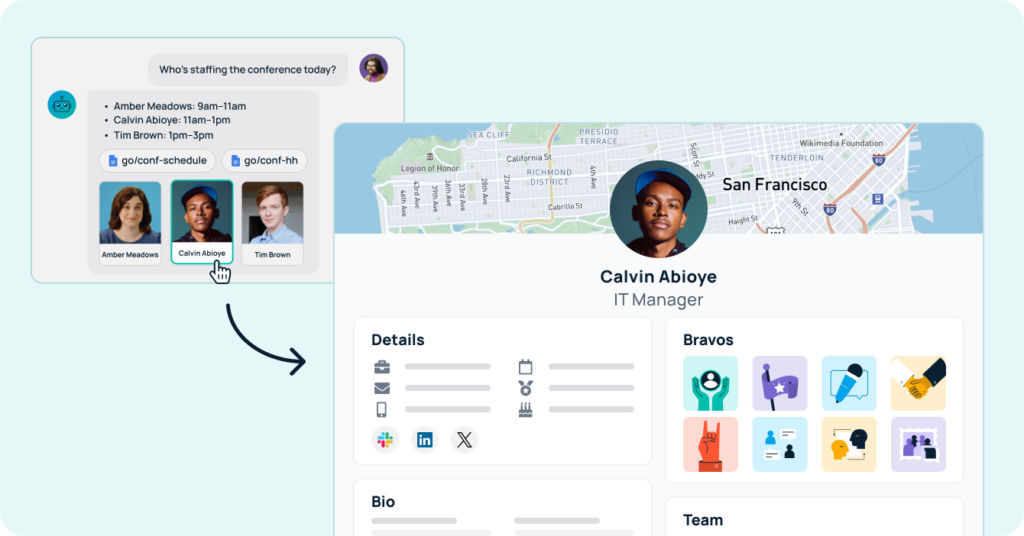
Task: Click the briefcase icon in Details
Action: click(382, 367)
